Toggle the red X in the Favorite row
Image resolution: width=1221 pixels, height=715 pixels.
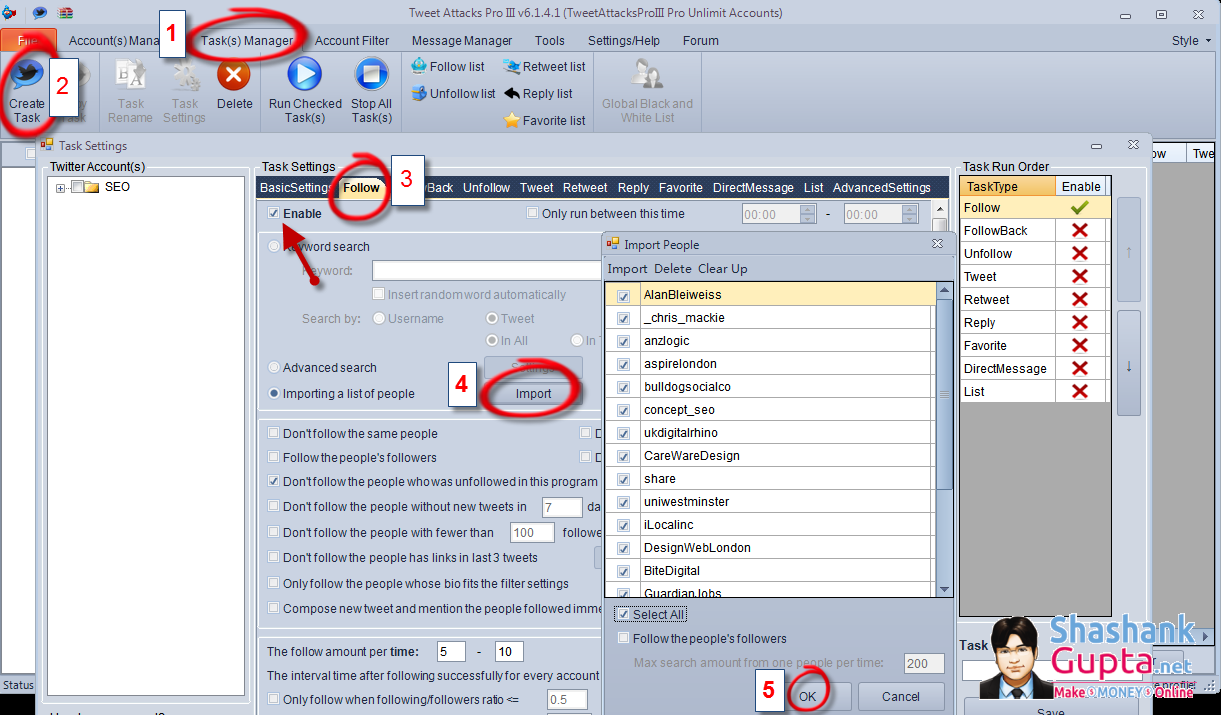tap(1079, 346)
